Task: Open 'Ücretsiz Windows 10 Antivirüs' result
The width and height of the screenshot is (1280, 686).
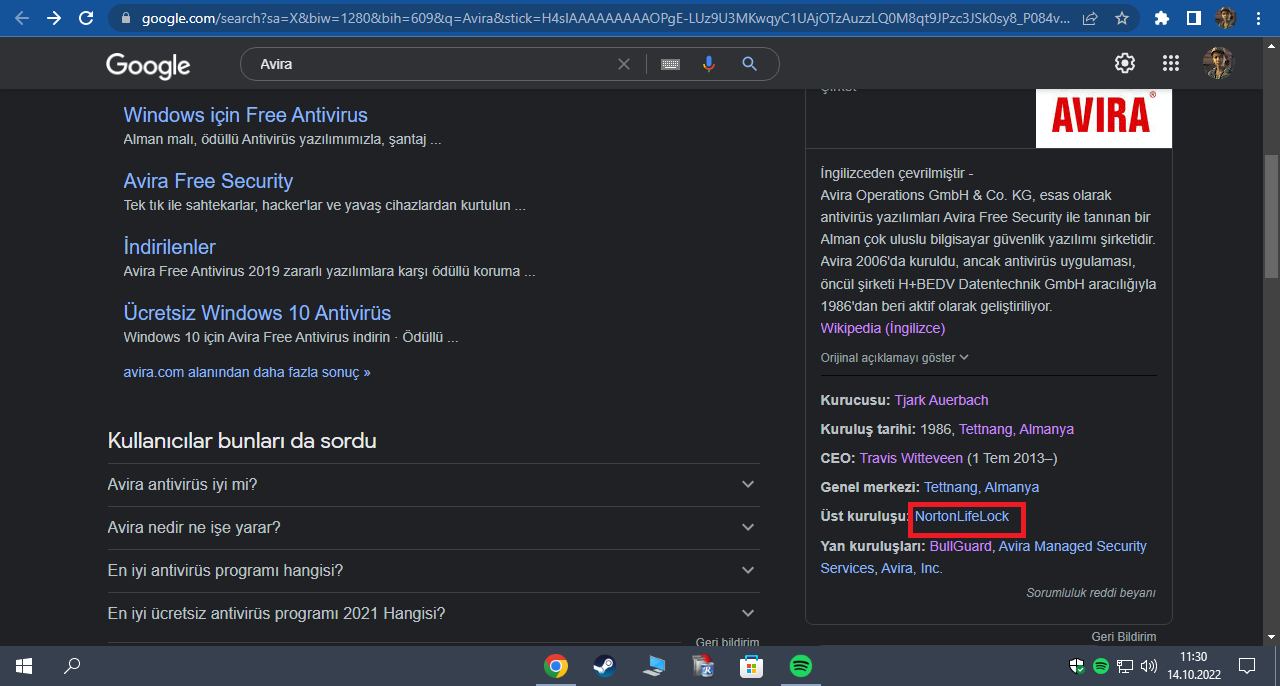Action: [257, 313]
